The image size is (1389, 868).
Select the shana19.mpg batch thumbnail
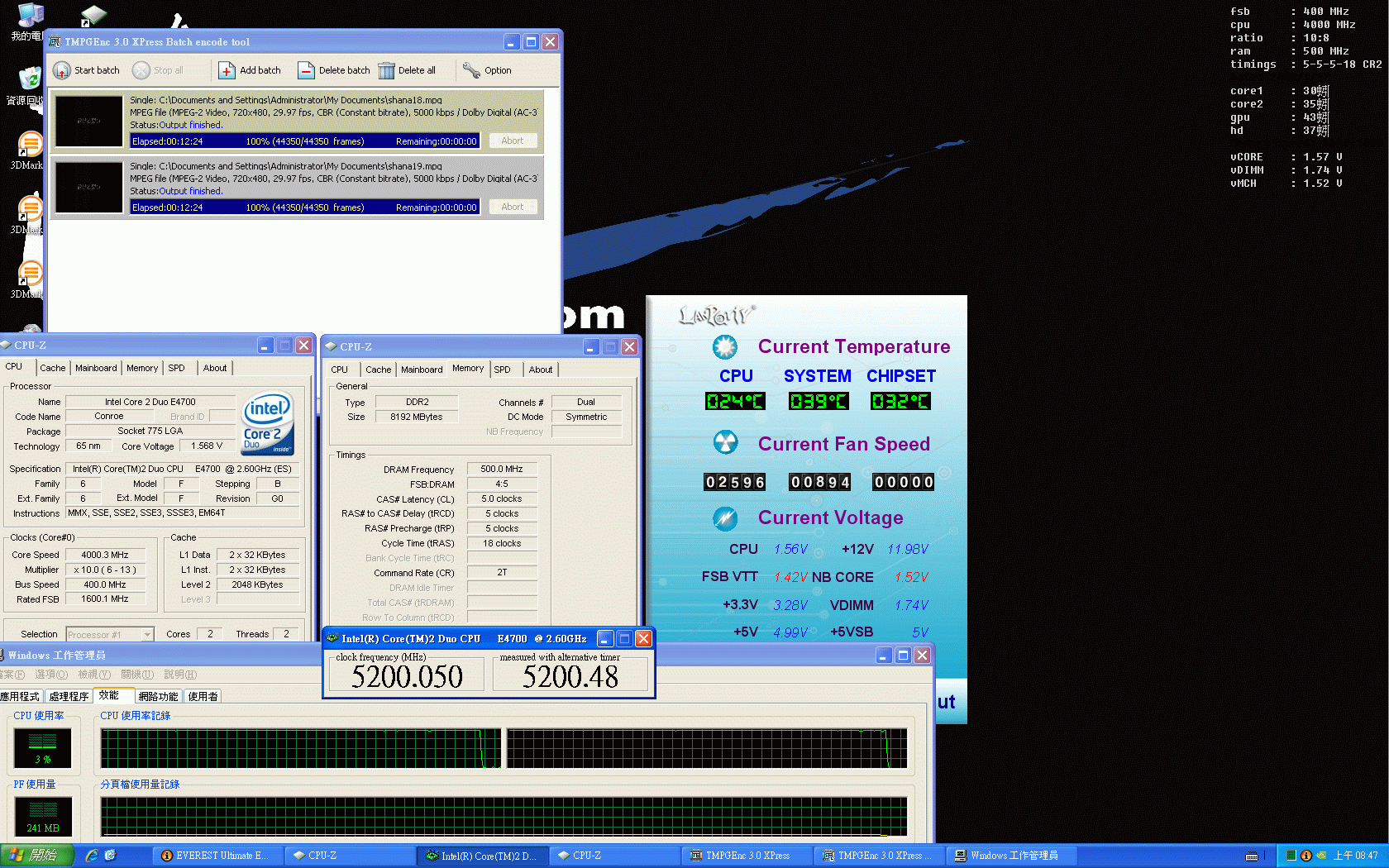click(88, 187)
